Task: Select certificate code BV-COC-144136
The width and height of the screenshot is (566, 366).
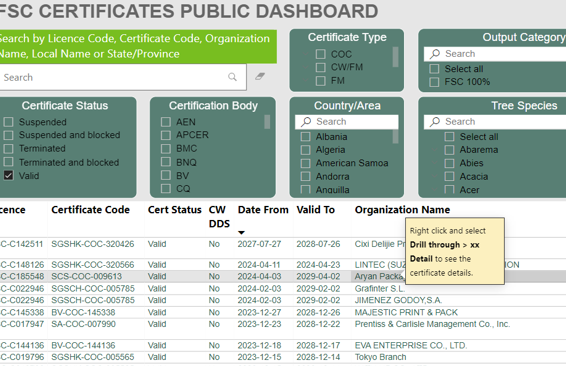Action: pyautogui.click(x=83, y=345)
